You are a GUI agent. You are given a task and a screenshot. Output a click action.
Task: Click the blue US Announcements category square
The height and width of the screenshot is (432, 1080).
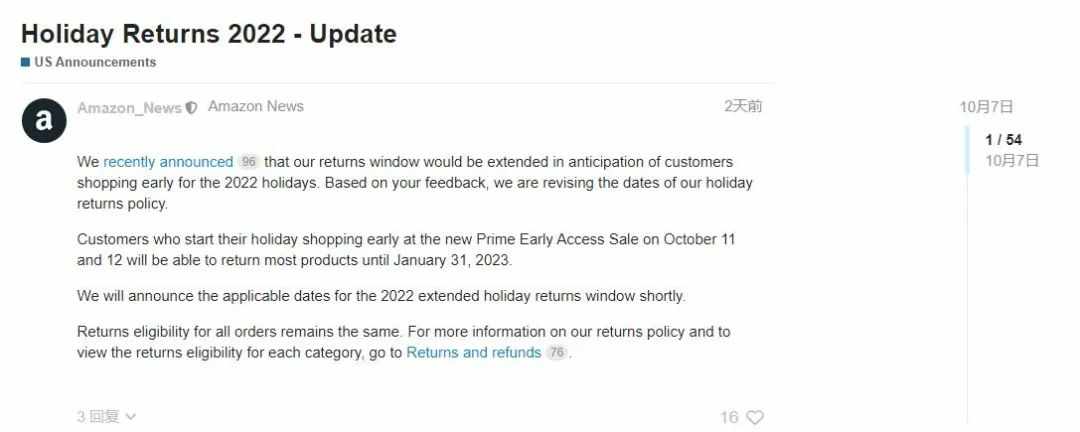point(25,62)
